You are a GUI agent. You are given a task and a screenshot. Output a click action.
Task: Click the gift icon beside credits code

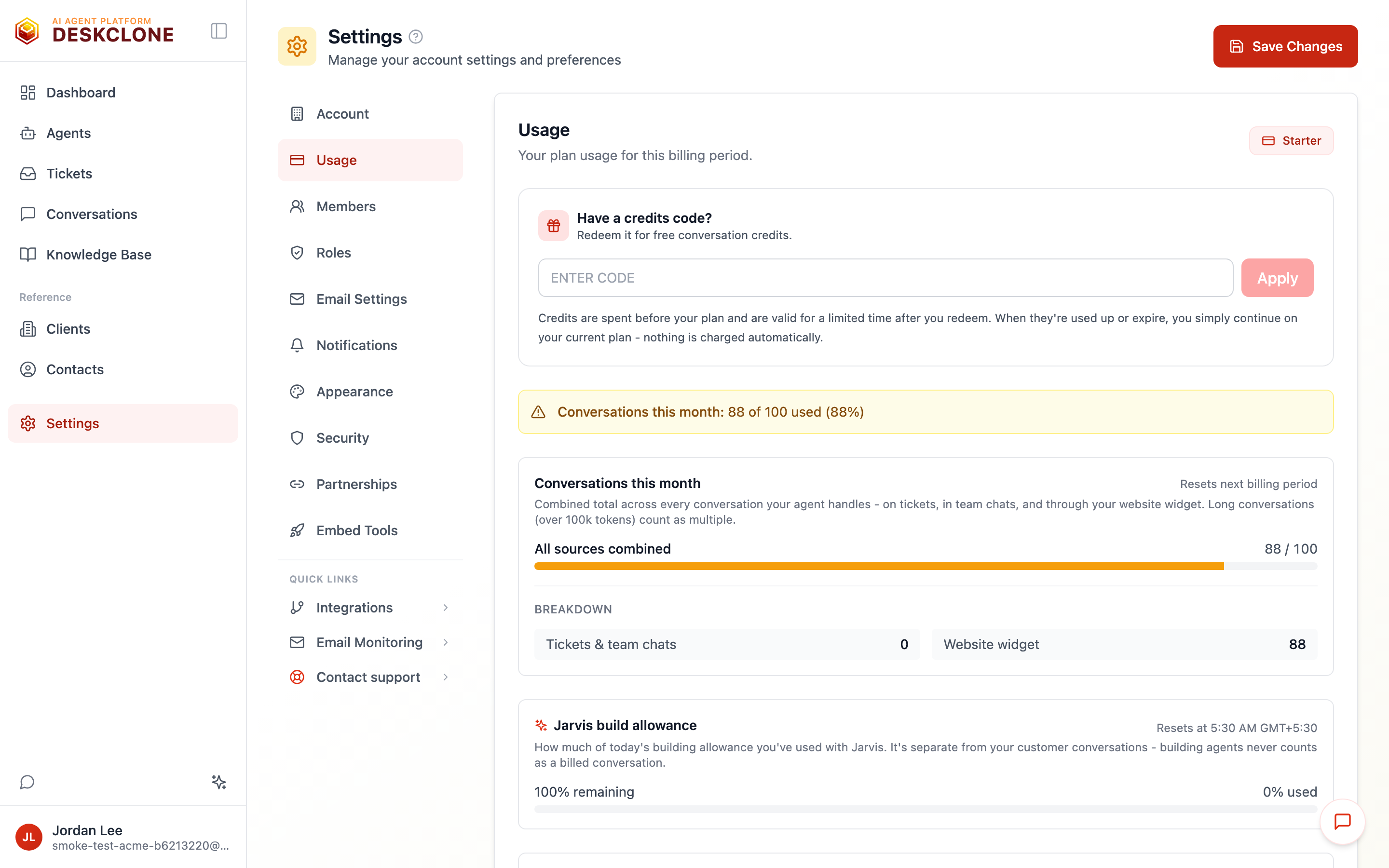point(553,226)
